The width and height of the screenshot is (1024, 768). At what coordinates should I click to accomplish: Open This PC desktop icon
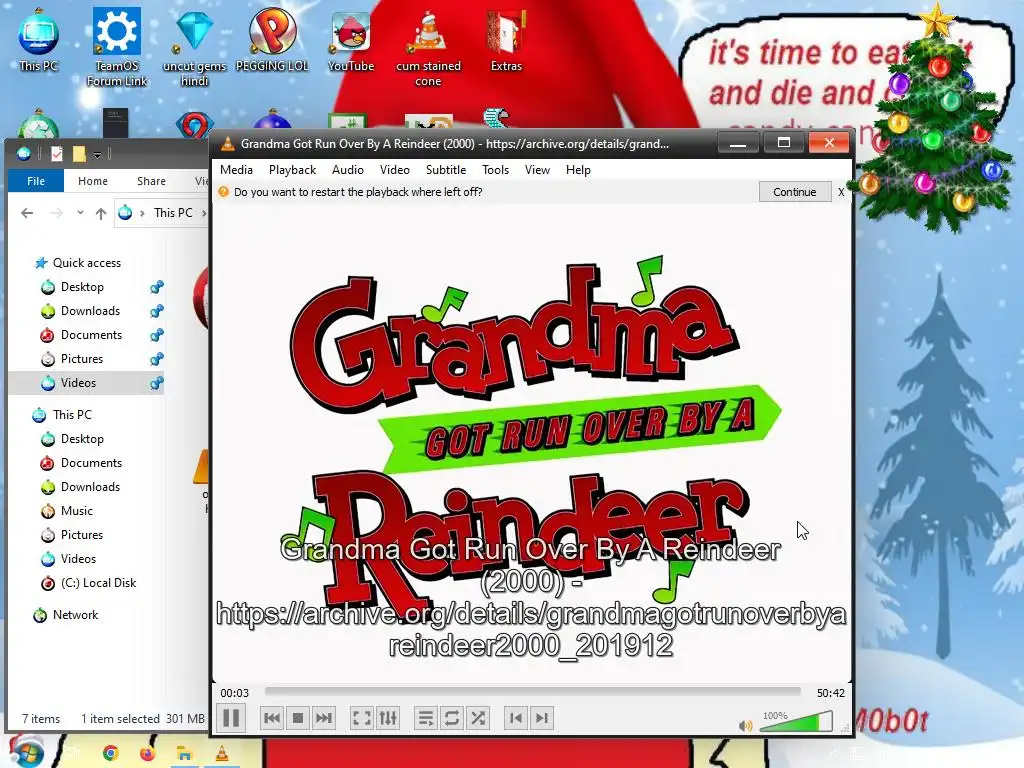(38, 39)
